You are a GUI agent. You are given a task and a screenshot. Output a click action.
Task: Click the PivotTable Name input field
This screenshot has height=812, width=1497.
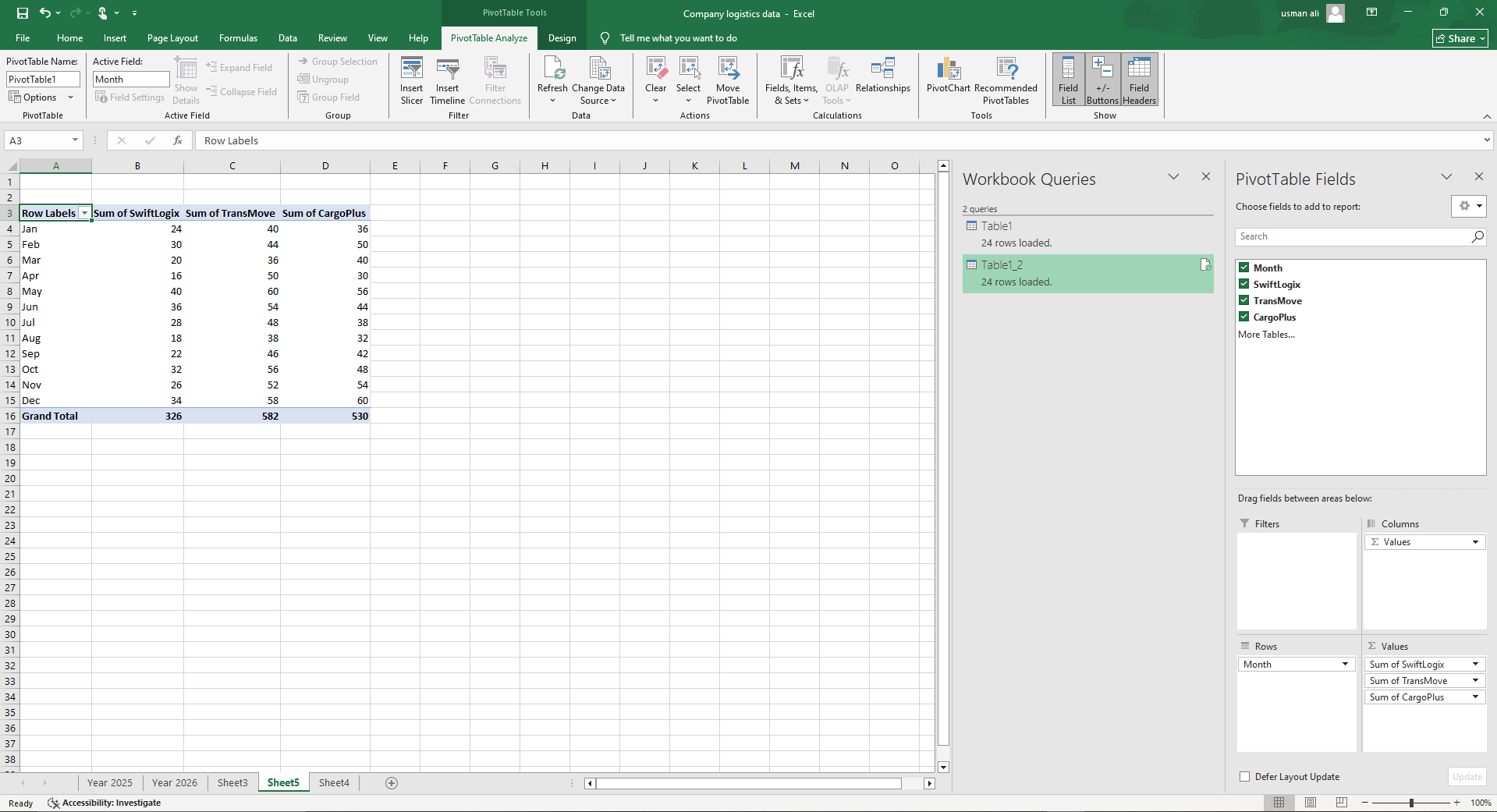[x=43, y=80]
